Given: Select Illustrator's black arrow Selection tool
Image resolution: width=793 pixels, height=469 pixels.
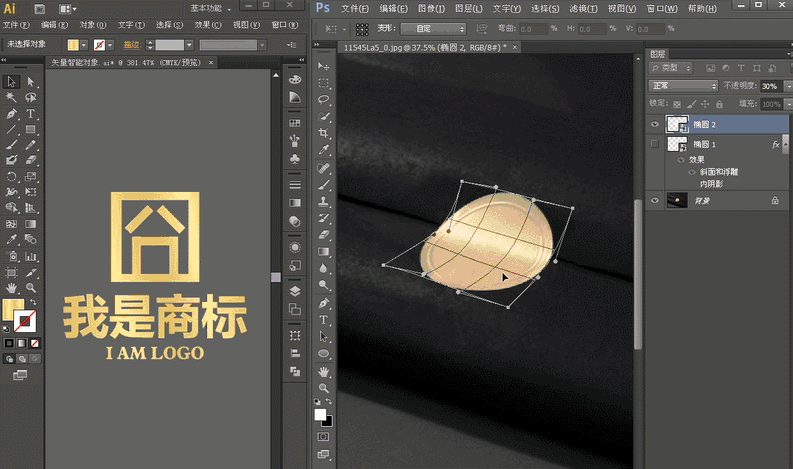Looking at the screenshot, I should [11, 82].
